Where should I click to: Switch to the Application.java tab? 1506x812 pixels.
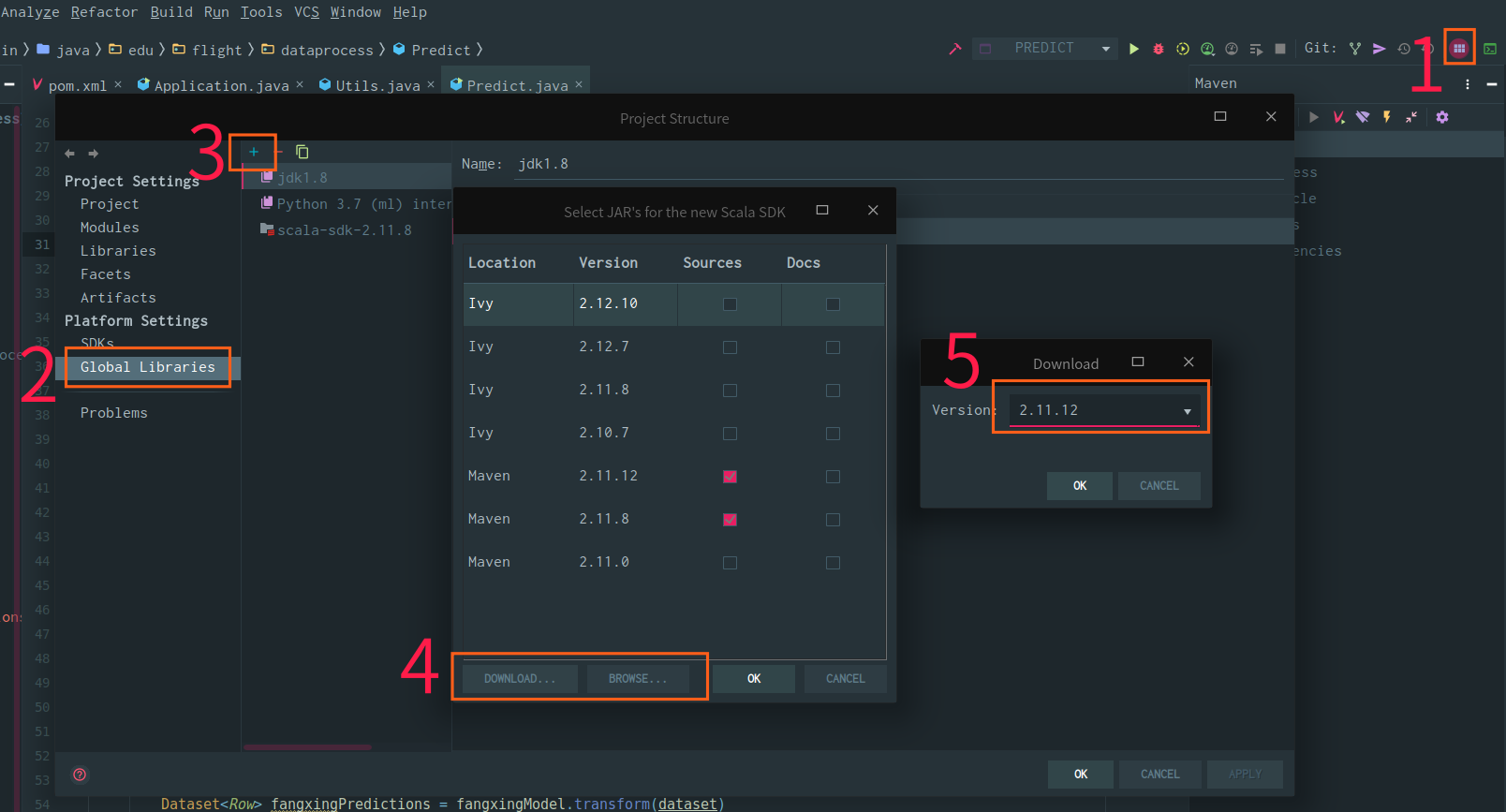(221, 85)
